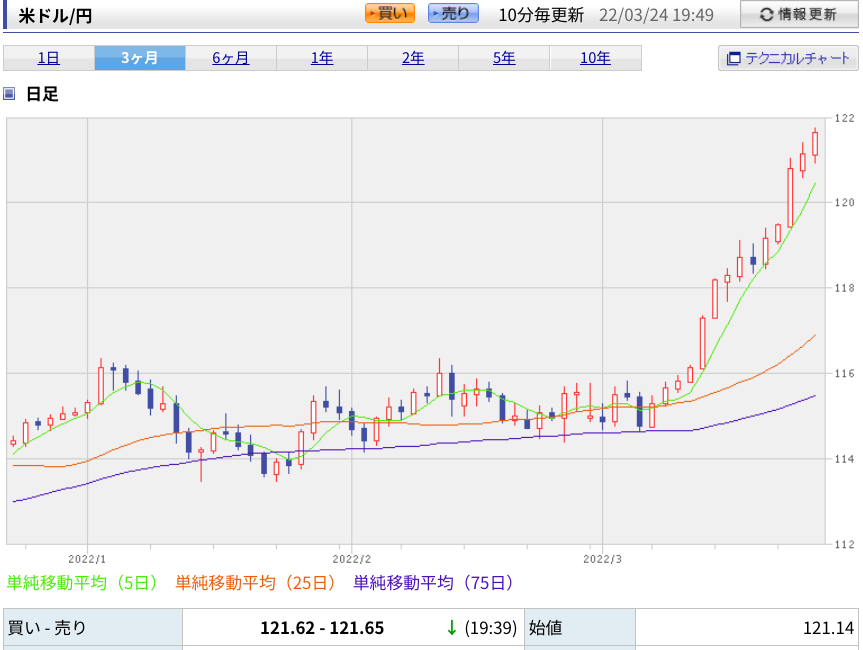Click the square icon beside 日足
Screen dimensions: 863x650
9,94
